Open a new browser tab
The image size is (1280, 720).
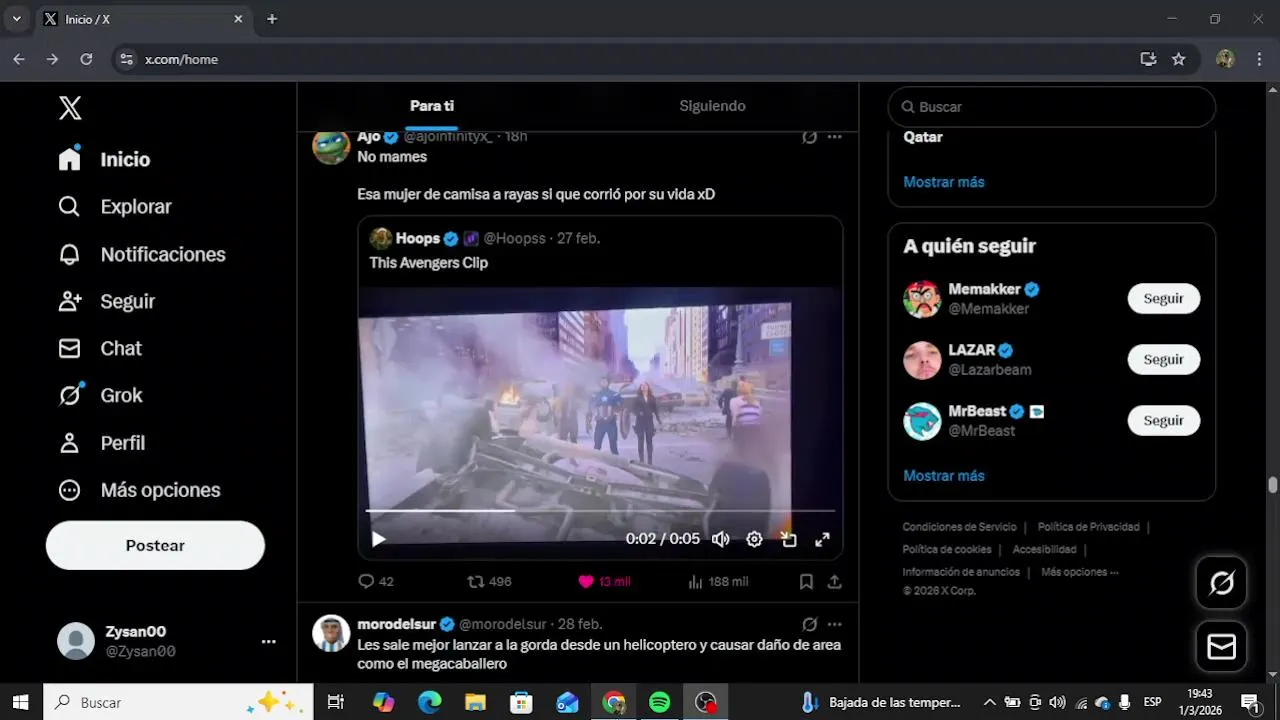272,19
